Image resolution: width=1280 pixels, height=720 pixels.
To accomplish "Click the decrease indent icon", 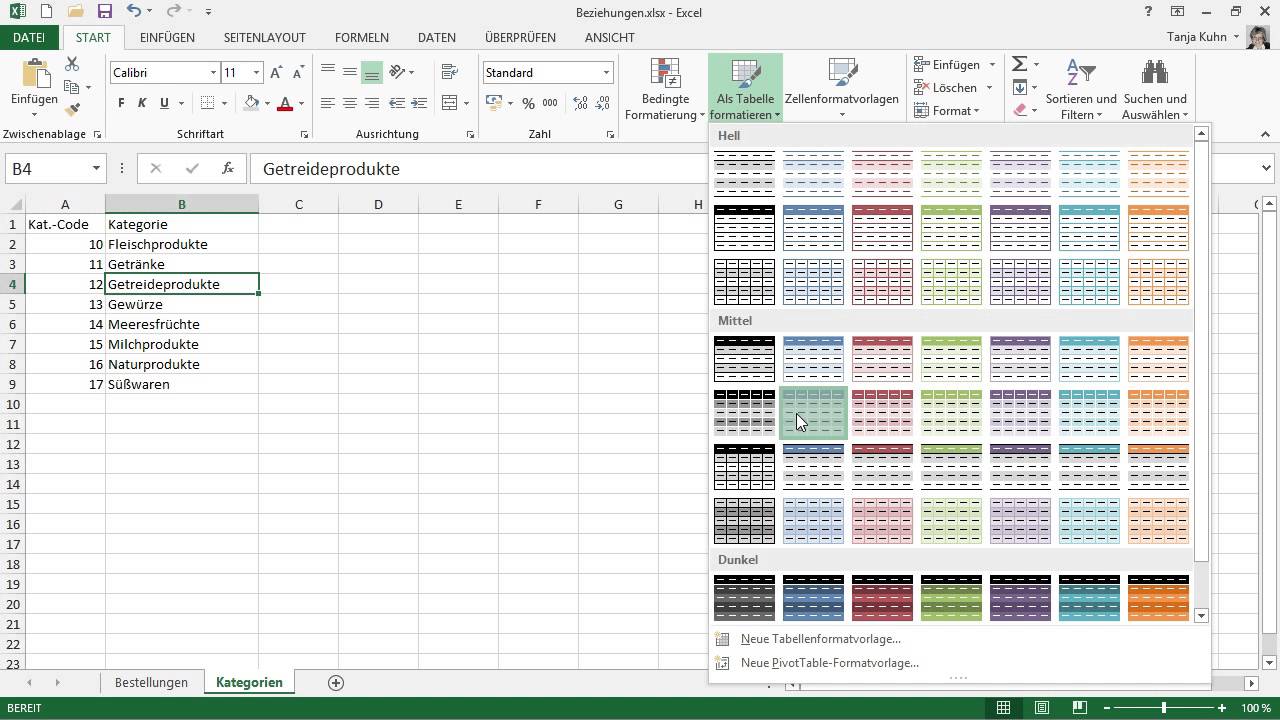I will pyautogui.click(x=398, y=103).
